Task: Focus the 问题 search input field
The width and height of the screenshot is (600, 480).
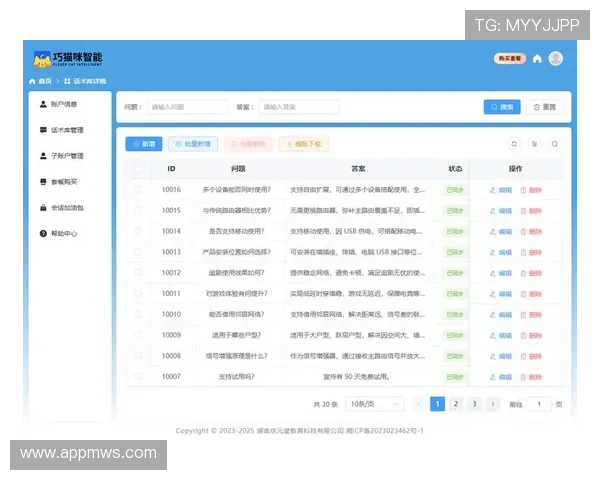Action: point(187,107)
